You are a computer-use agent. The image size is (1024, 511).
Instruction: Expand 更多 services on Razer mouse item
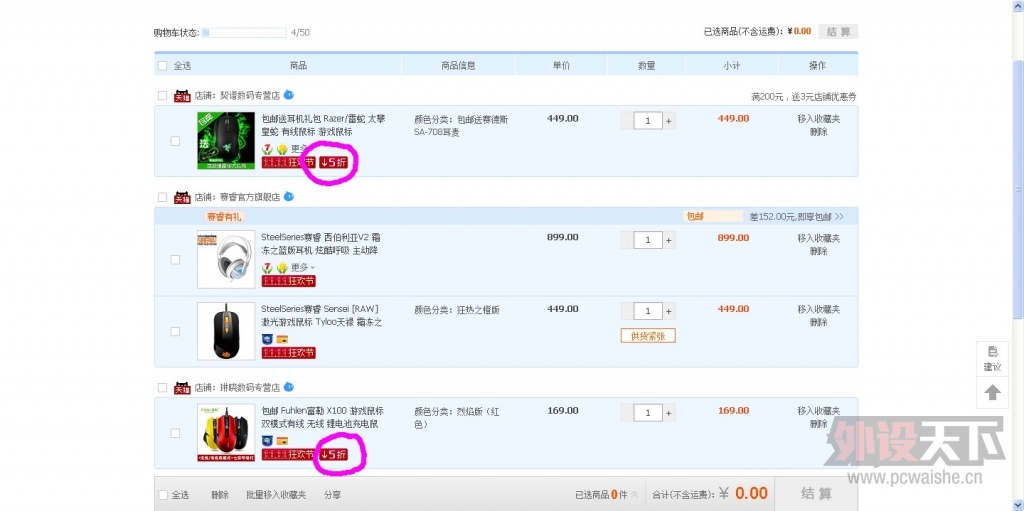point(300,149)
